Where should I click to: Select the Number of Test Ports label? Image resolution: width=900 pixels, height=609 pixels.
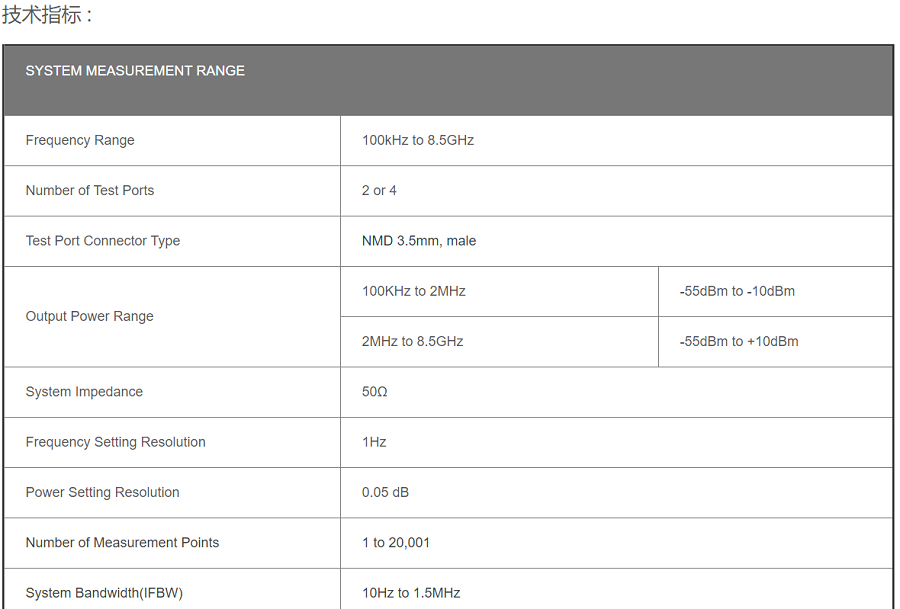click(x=90, y=191)
